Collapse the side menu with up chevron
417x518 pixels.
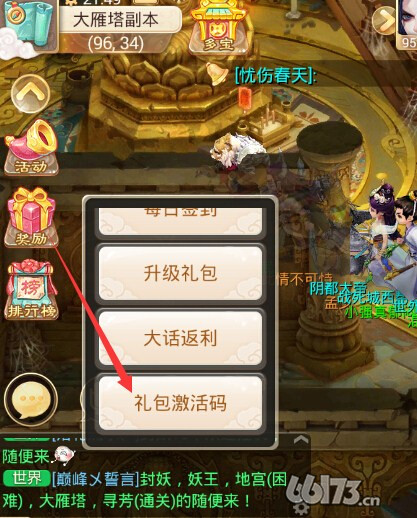click(30, 94)
